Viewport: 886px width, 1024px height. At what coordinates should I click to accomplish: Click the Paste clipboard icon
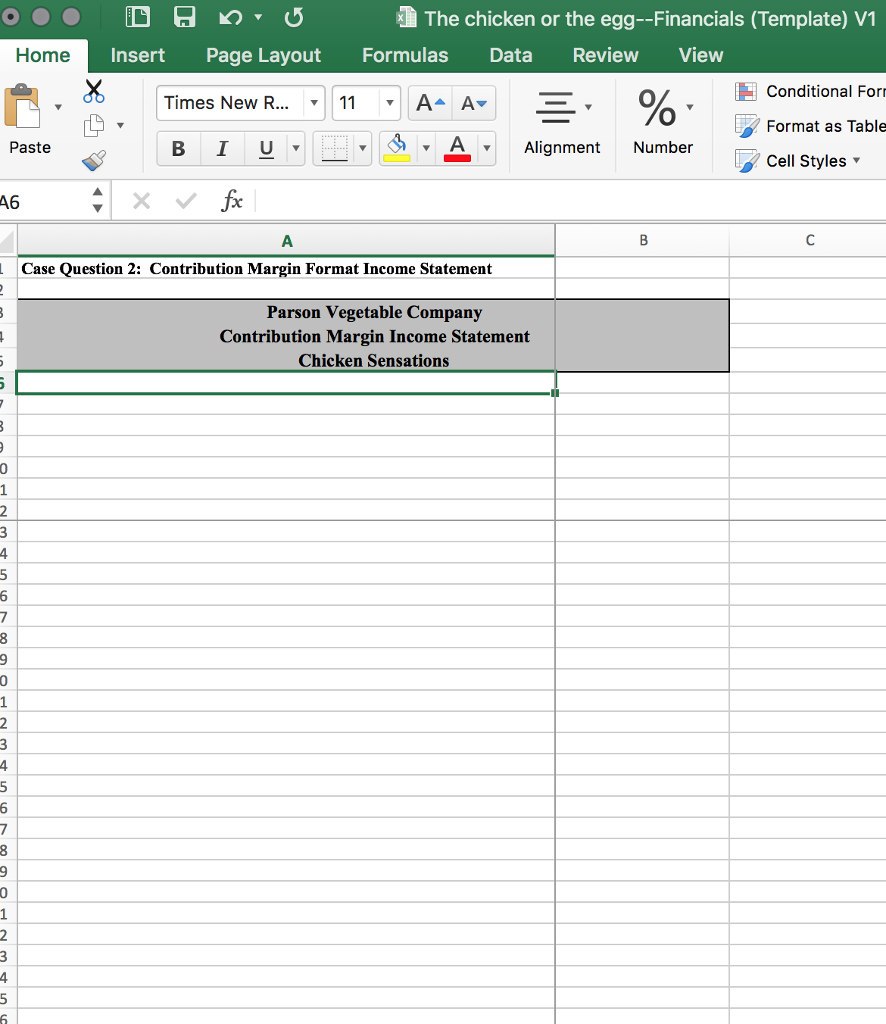22,106
